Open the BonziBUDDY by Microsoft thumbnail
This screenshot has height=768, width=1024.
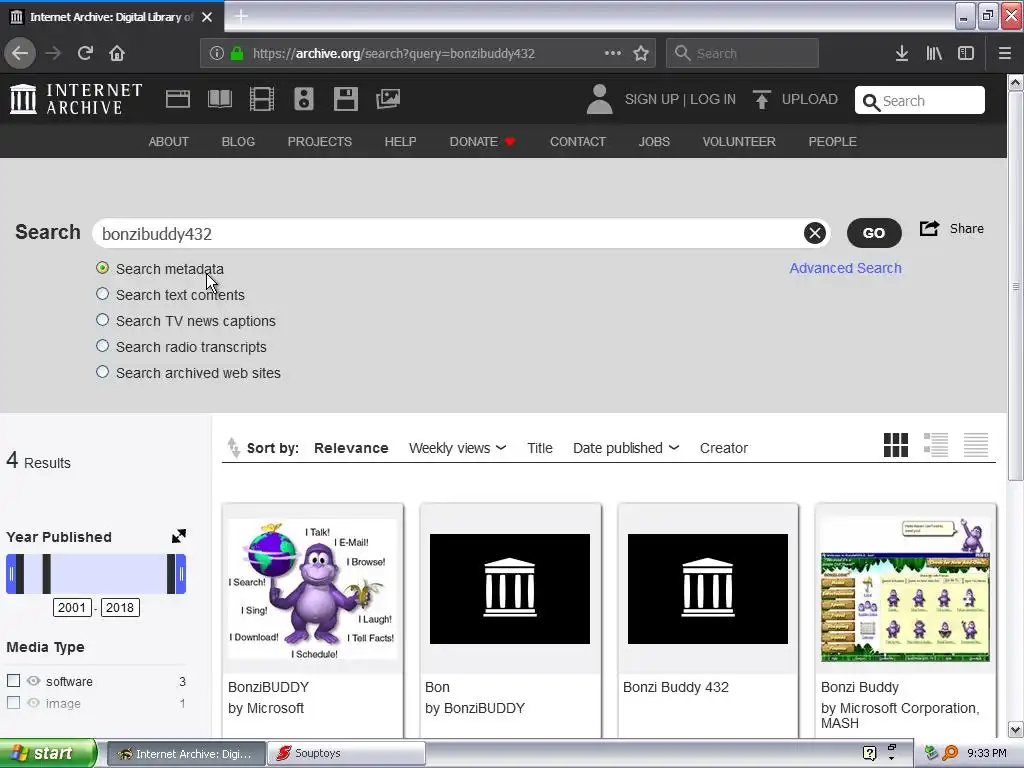point(312,588)
